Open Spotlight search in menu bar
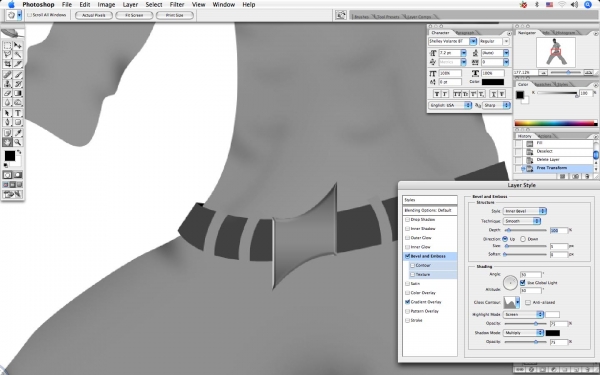Viewport: 600px width, 375px height. (588, 5)
